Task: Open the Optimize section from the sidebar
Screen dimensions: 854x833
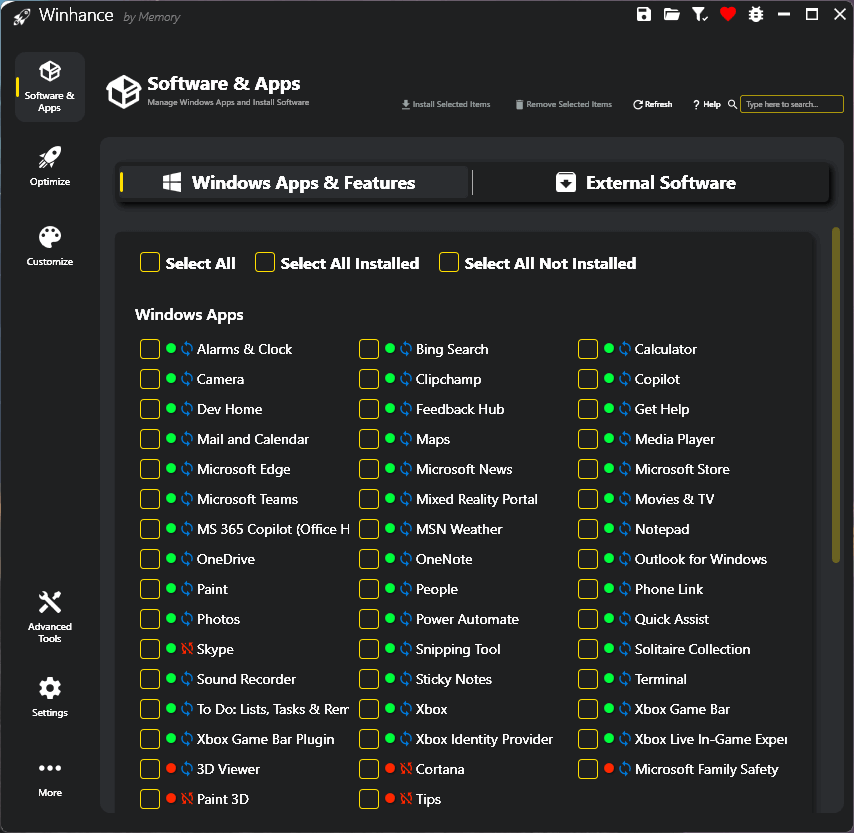Action: coord(50,166)
